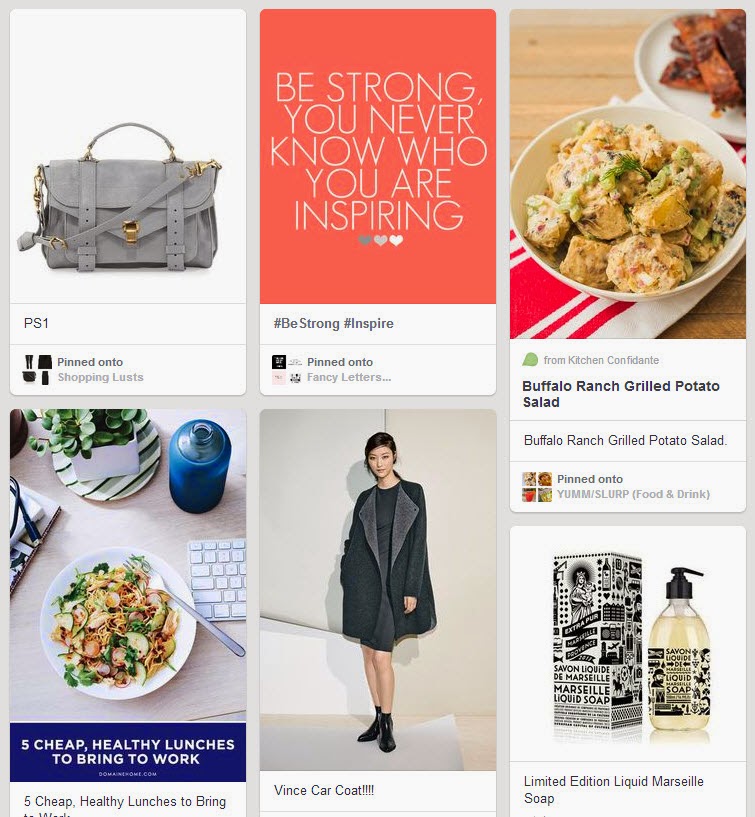Visit the from Kitchen Confidante source link
This screenshot has width=755, height=817.
pyautogui.click(x=601, y=360)
